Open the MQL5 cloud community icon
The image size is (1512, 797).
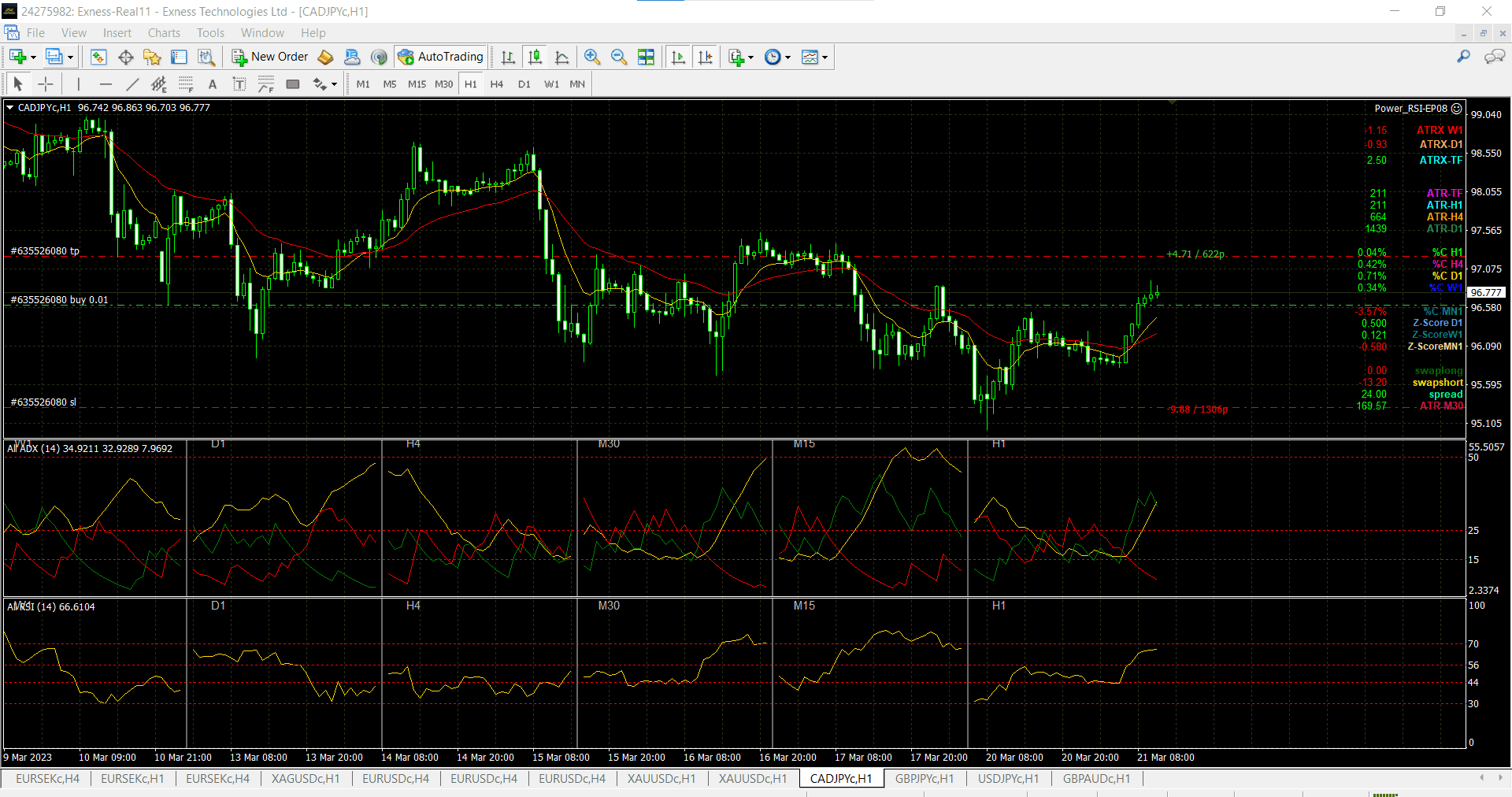[x=352, y=57]
